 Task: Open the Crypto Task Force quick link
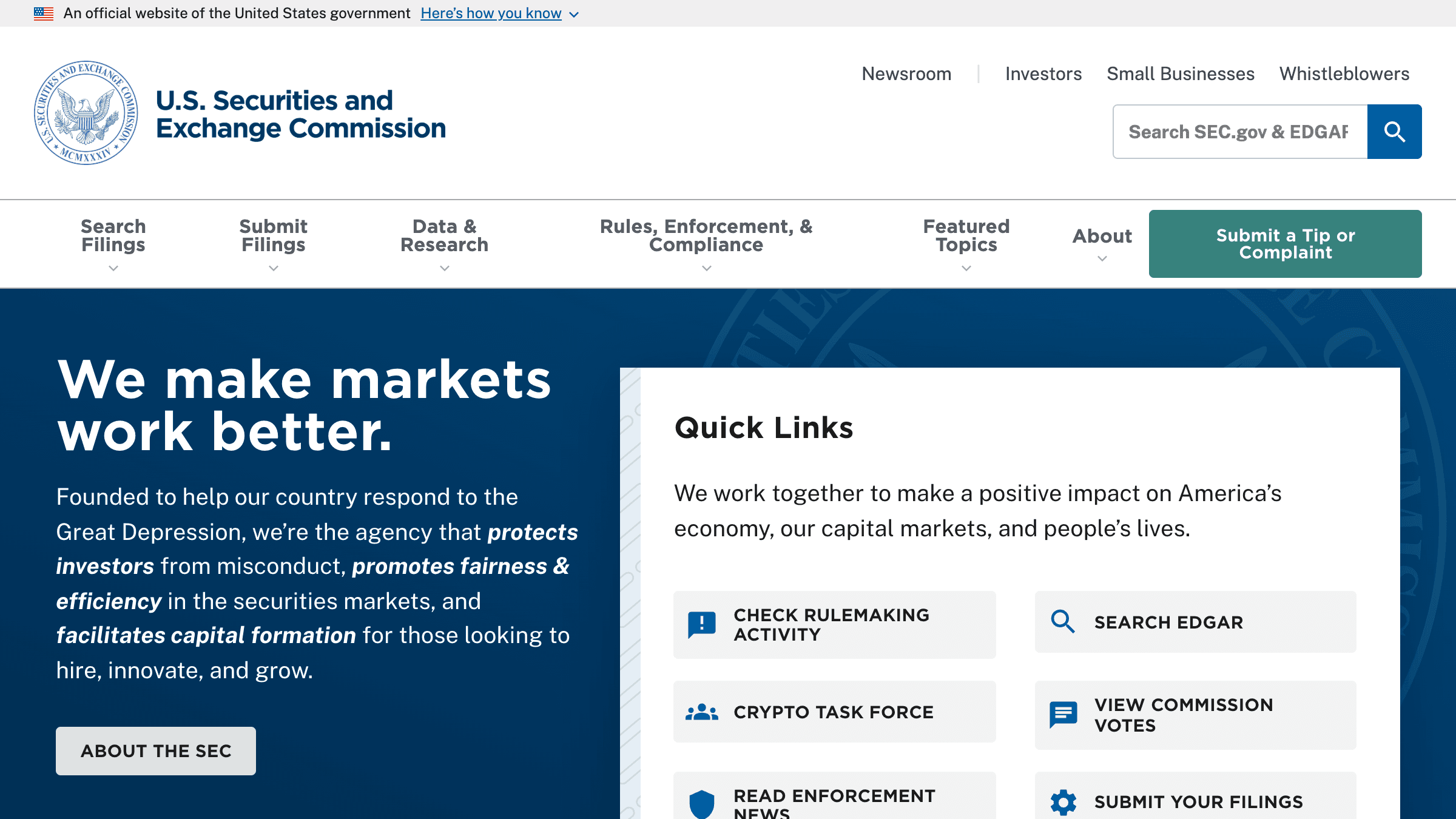tap(835, 712)
